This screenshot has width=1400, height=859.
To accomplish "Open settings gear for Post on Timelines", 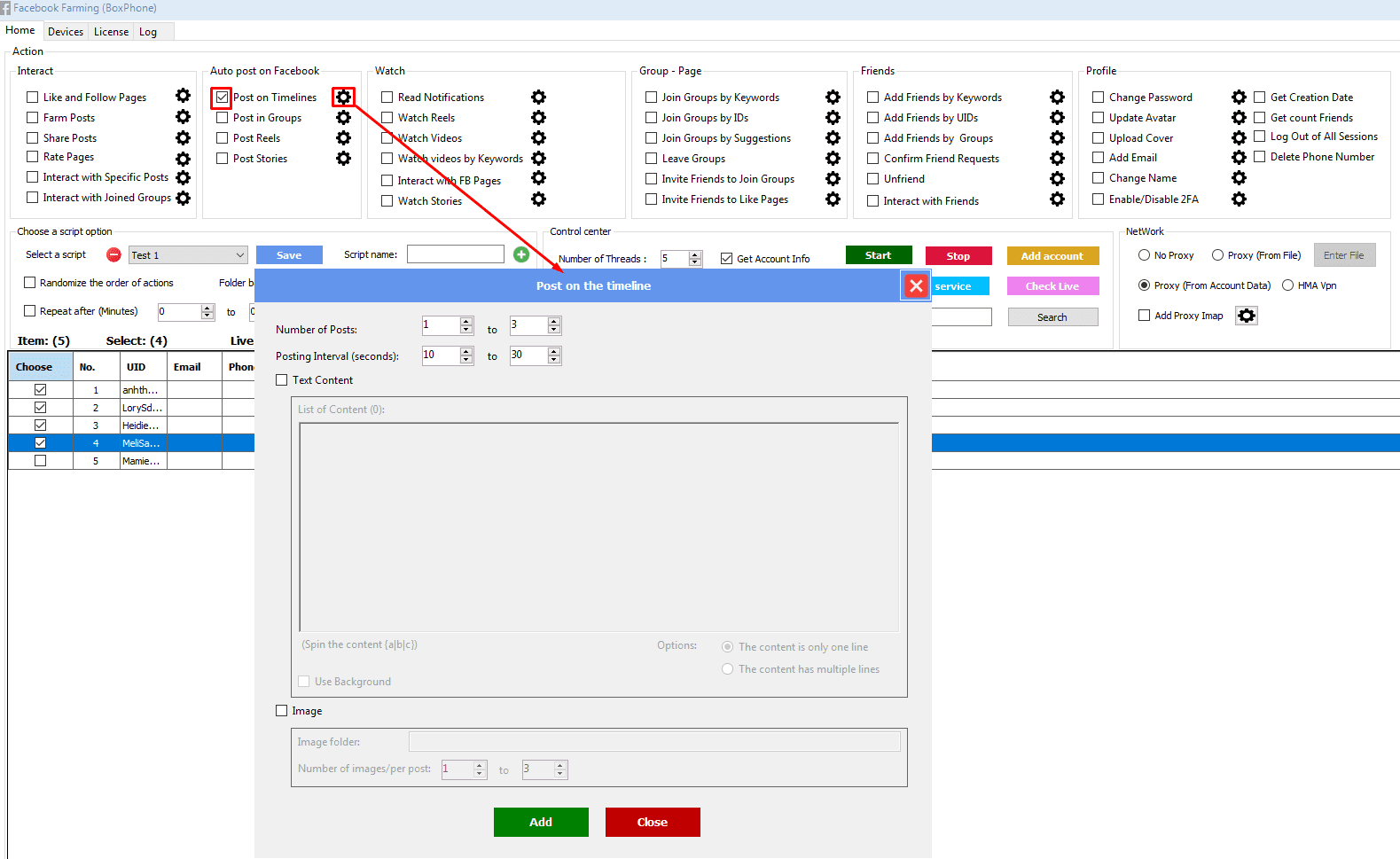I will coord(343,97).
